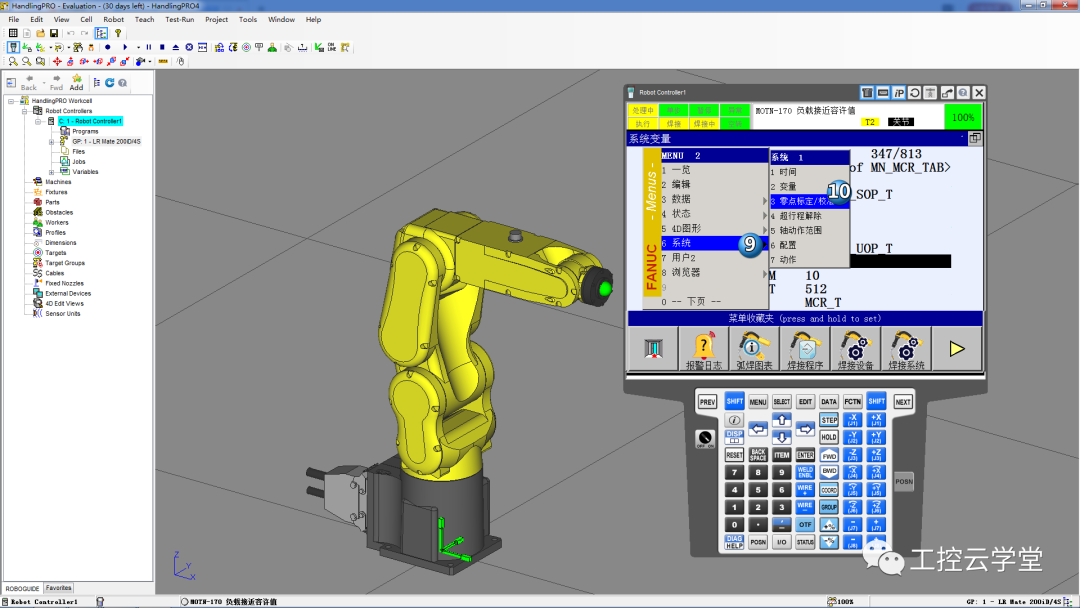1080x608 pixels.
Task: Select Obstacles in the cell tree
Action: coord(59,212)
